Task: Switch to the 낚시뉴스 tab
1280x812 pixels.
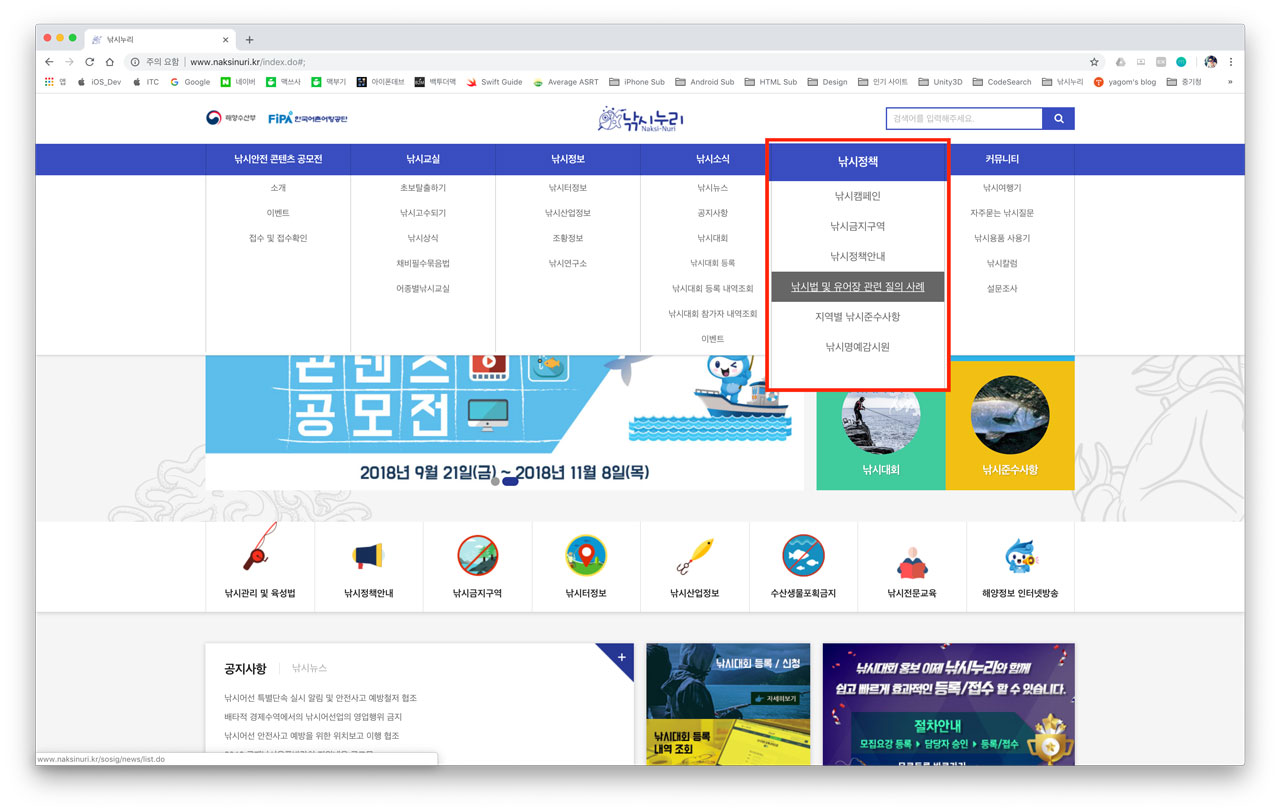Action: coord(309,668)
